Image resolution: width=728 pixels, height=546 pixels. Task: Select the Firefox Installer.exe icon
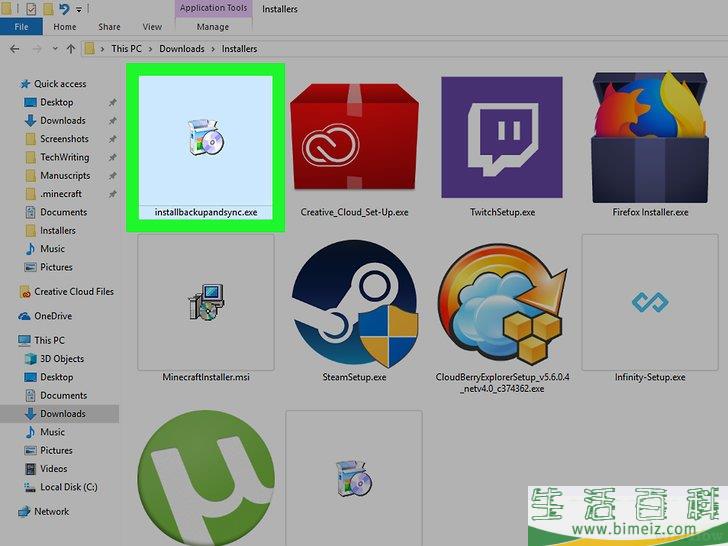pyautogui.click(x=650, y=137)
